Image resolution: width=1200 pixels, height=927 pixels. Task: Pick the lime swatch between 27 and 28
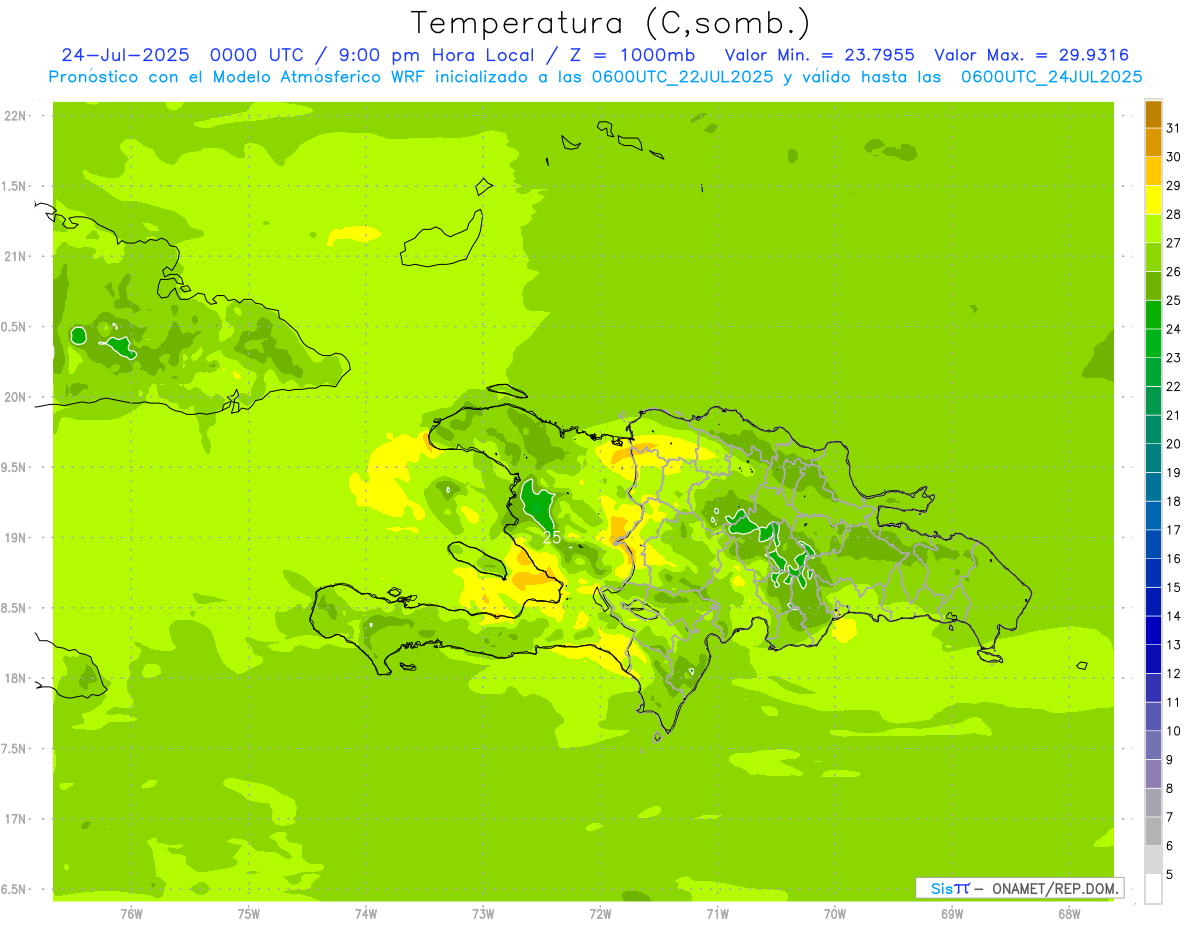[x=1153, y=228]
